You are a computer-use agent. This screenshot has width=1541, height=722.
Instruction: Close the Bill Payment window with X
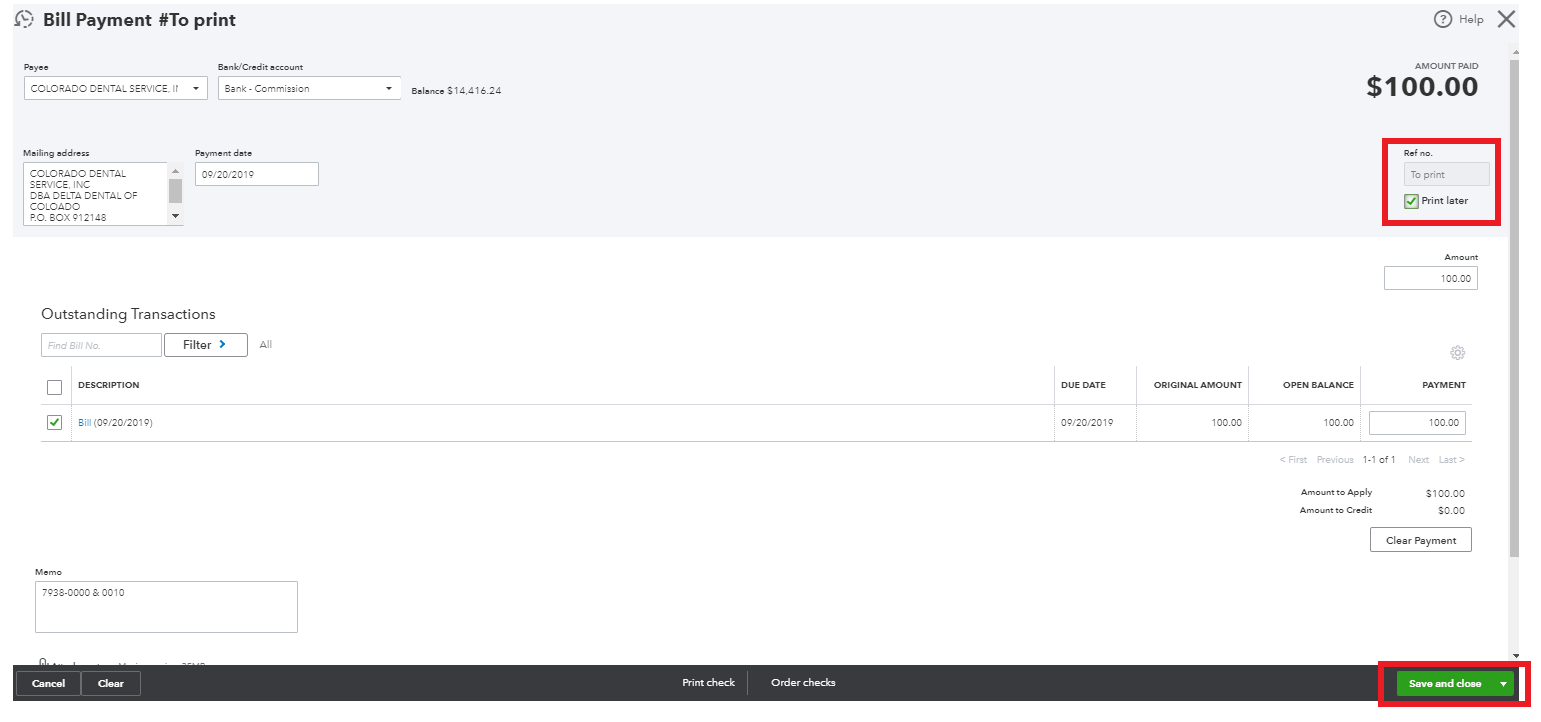1506,19
